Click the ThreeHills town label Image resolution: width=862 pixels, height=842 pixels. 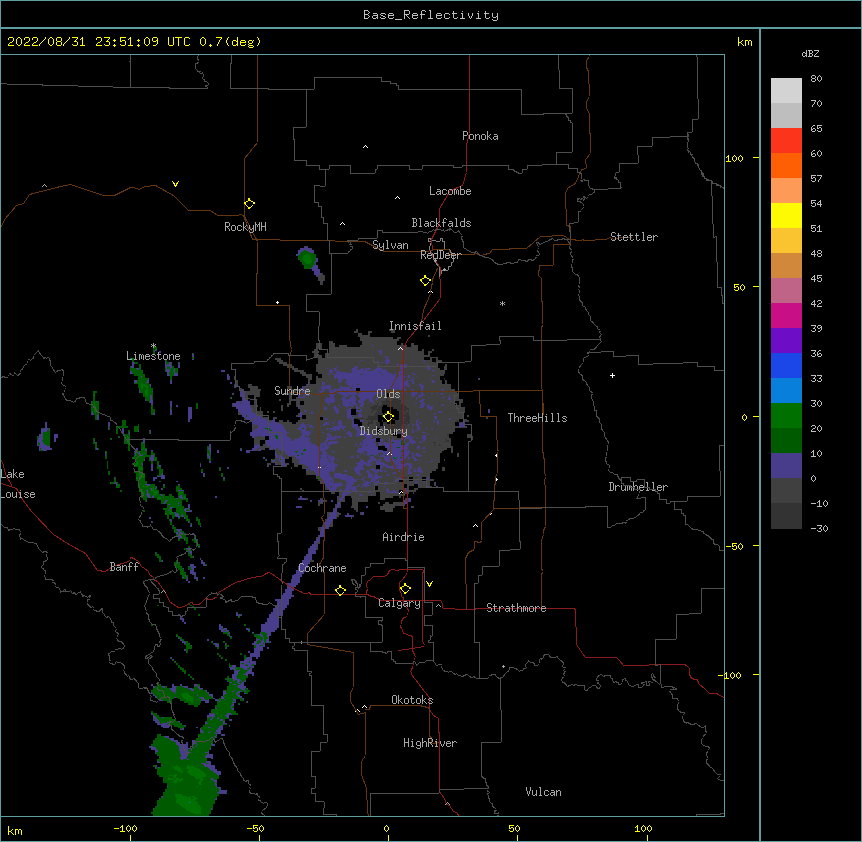tap(537, 418)
